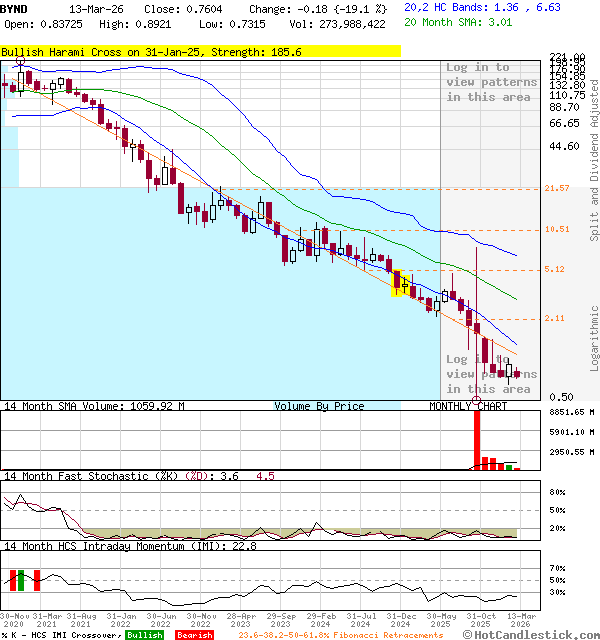600x640 pixels.
Task: Click the 31-Jan 2022 date axis label
Action: pyautogui.click(x=122, y=620)
